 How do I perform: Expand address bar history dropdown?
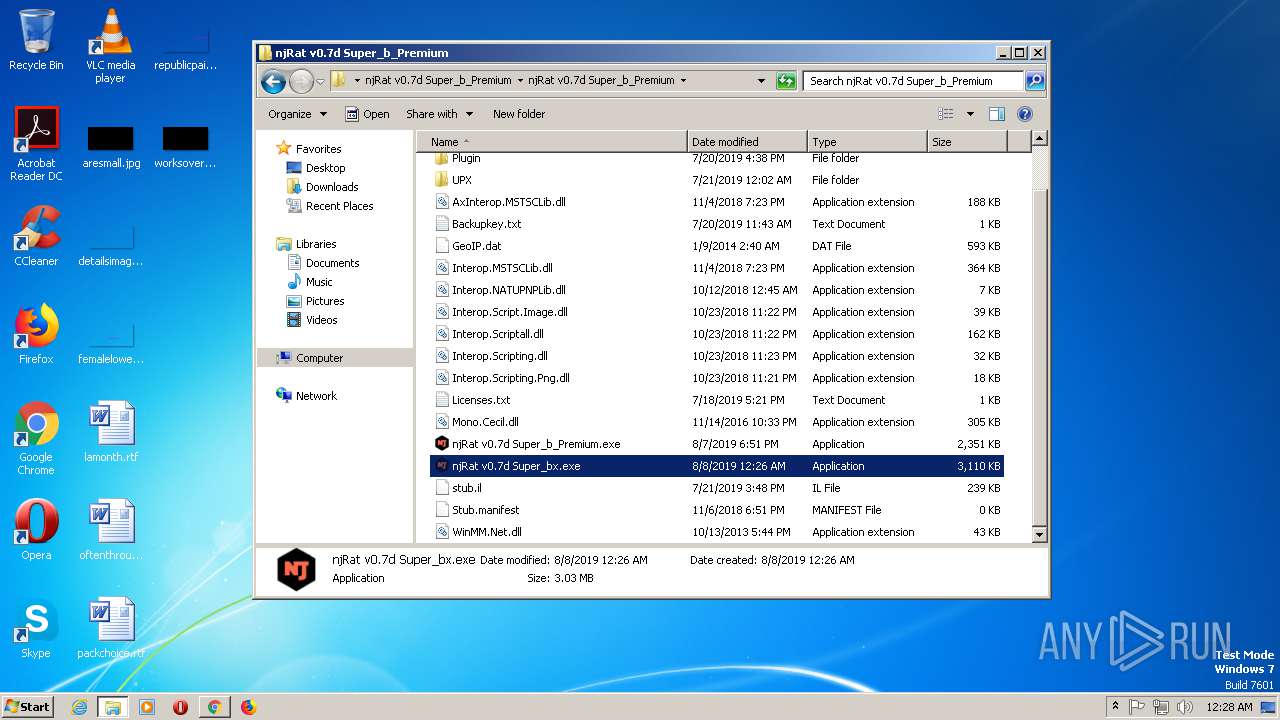coord(761,81)
